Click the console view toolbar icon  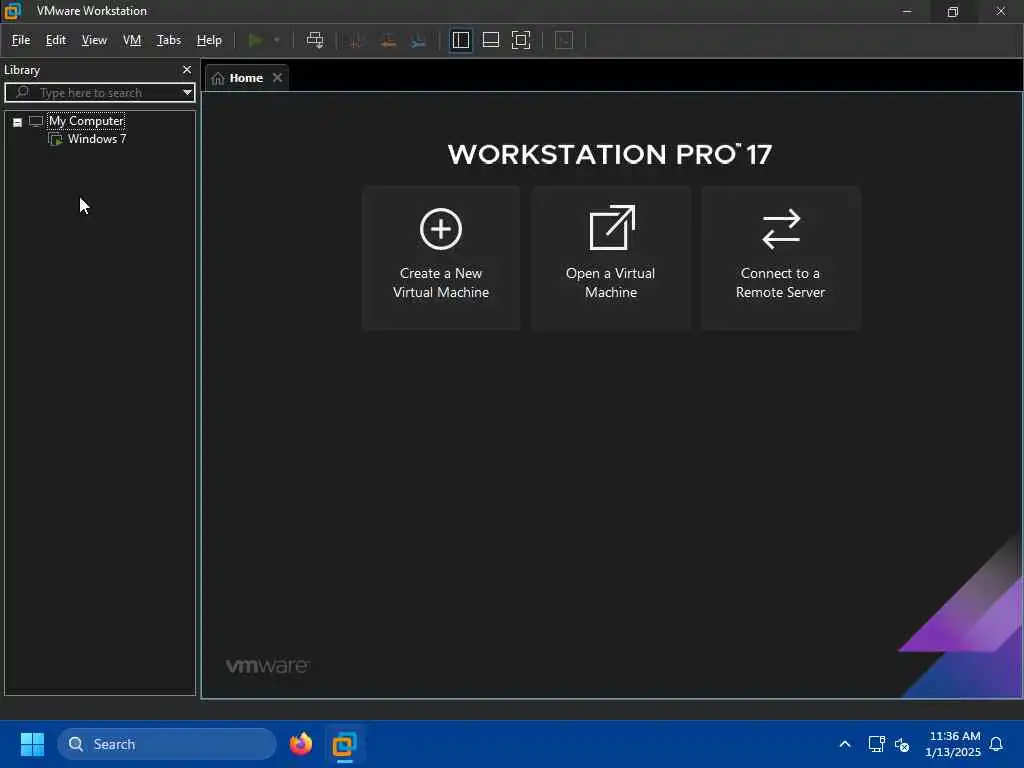pos(564,40)
